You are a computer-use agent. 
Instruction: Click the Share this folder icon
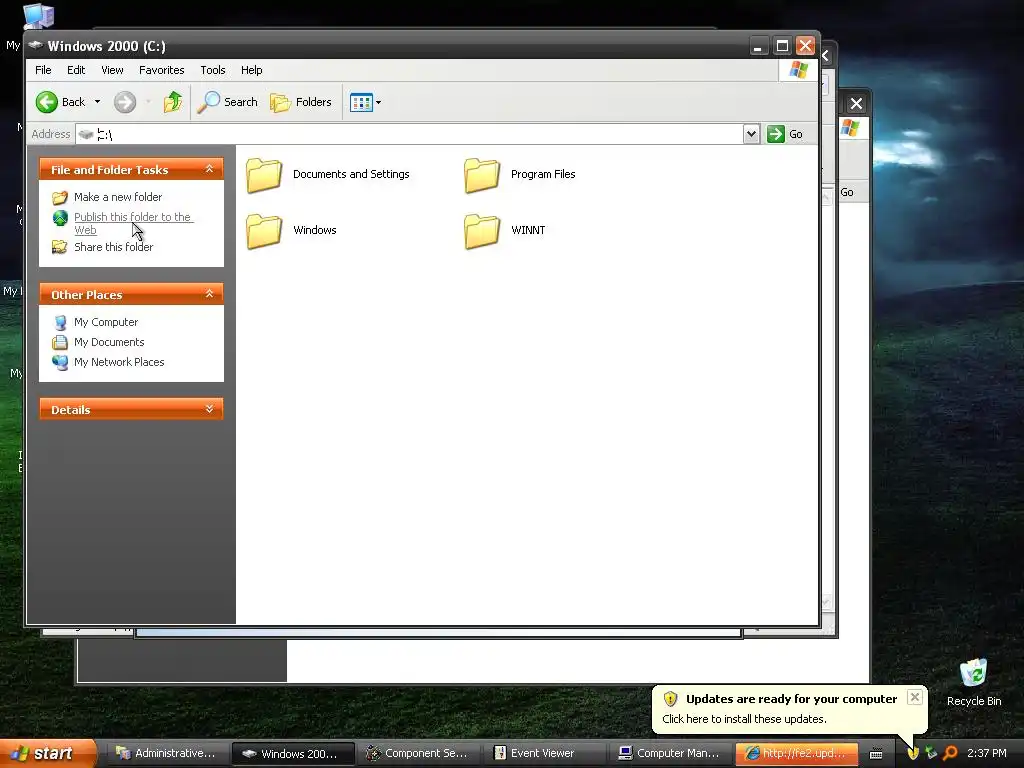60,247
